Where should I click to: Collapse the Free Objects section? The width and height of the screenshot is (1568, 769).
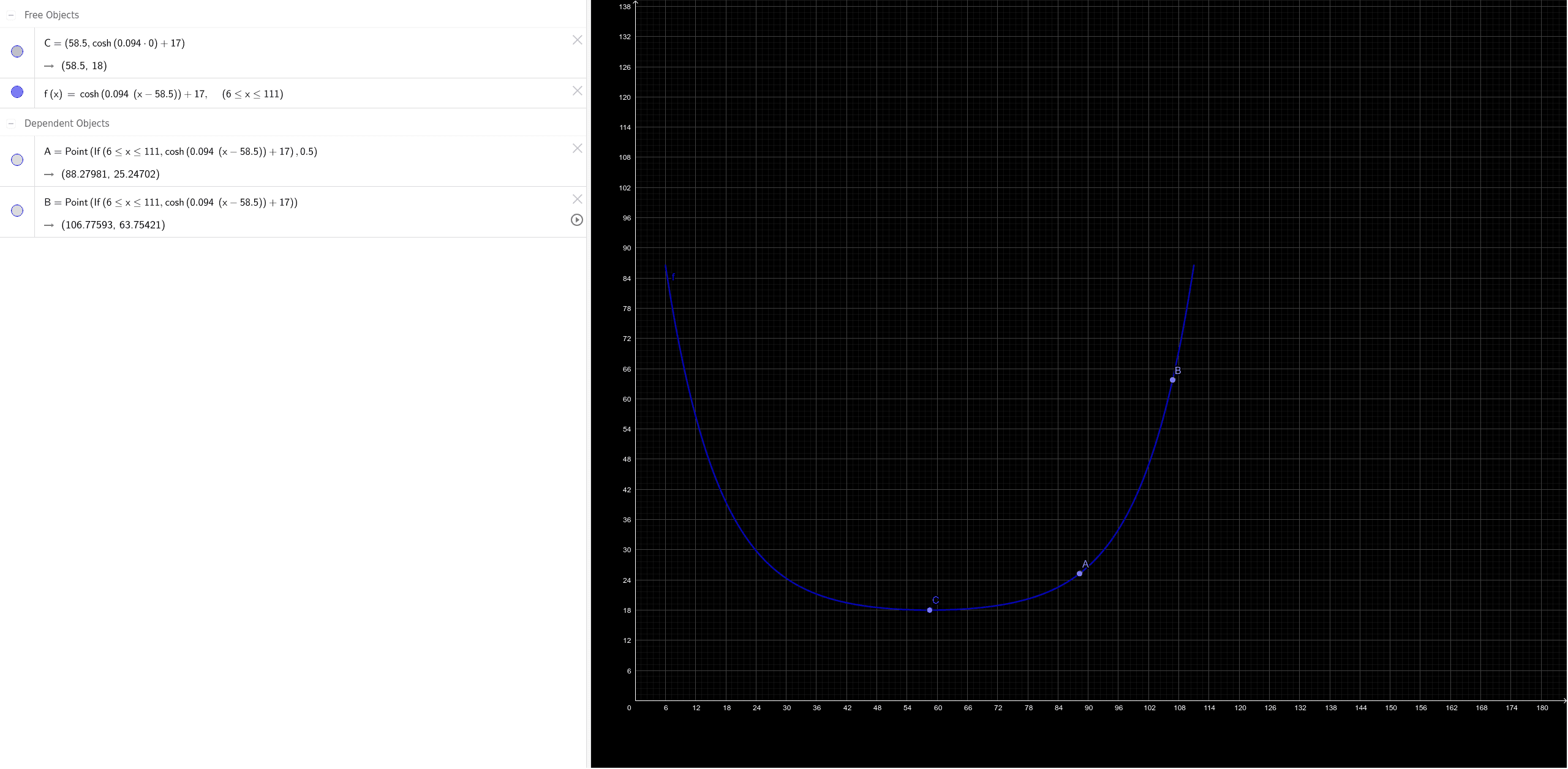[11, 15]
